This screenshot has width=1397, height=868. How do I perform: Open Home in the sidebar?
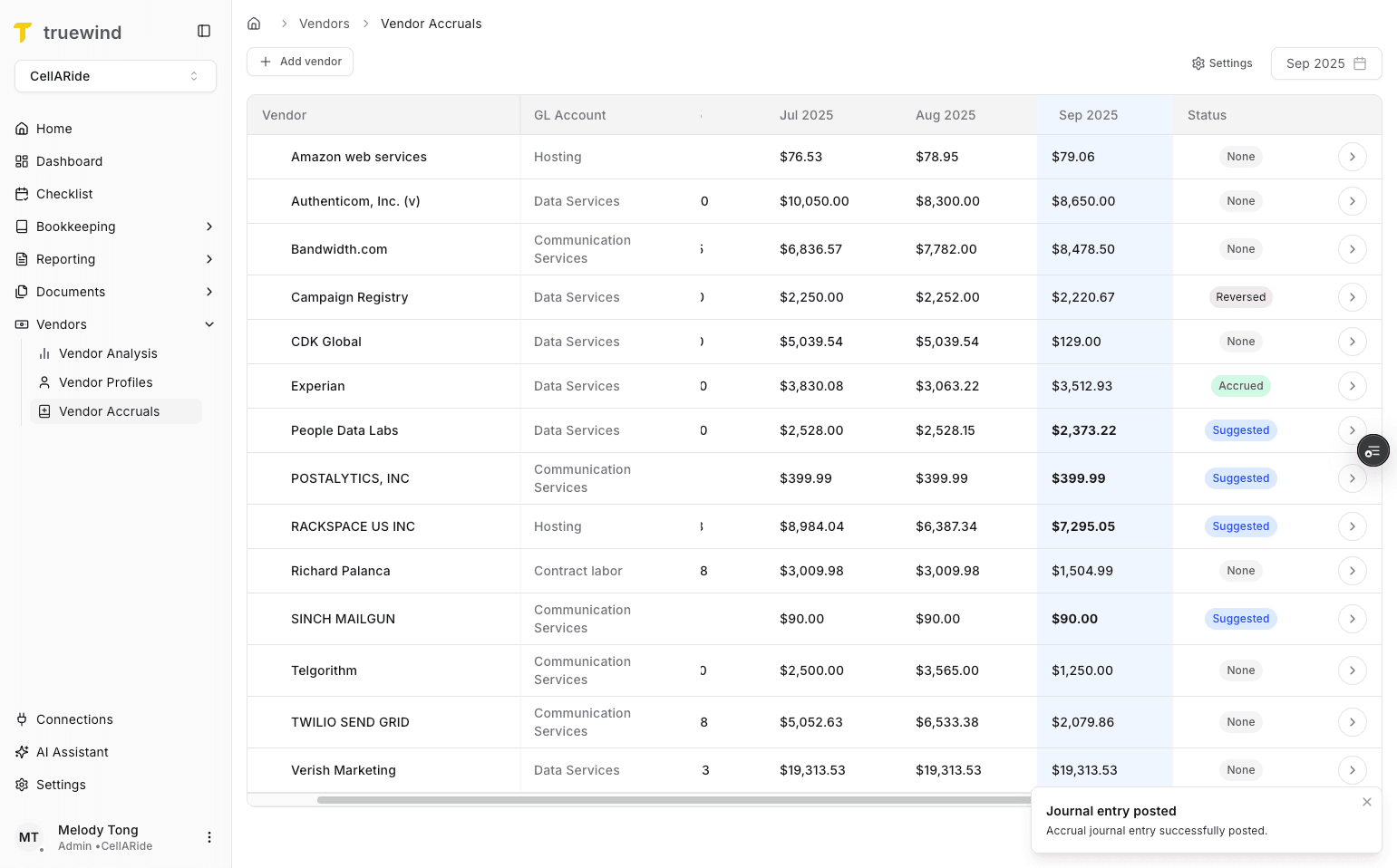pos(115,129)
